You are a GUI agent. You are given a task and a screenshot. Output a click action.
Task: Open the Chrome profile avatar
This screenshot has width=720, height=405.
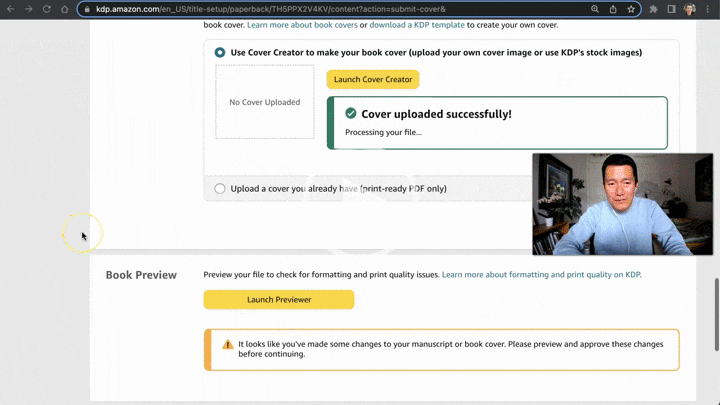pos(689,9)
